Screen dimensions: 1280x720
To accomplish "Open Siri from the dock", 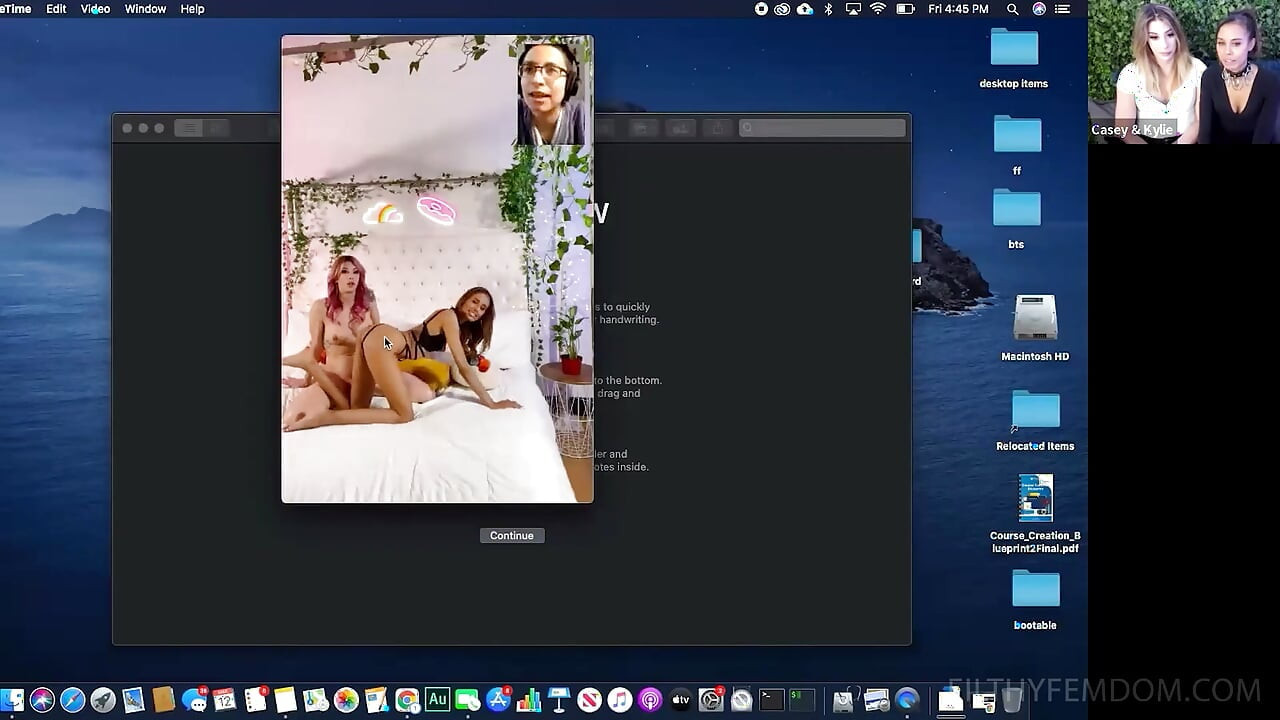I will click(42, 700).
